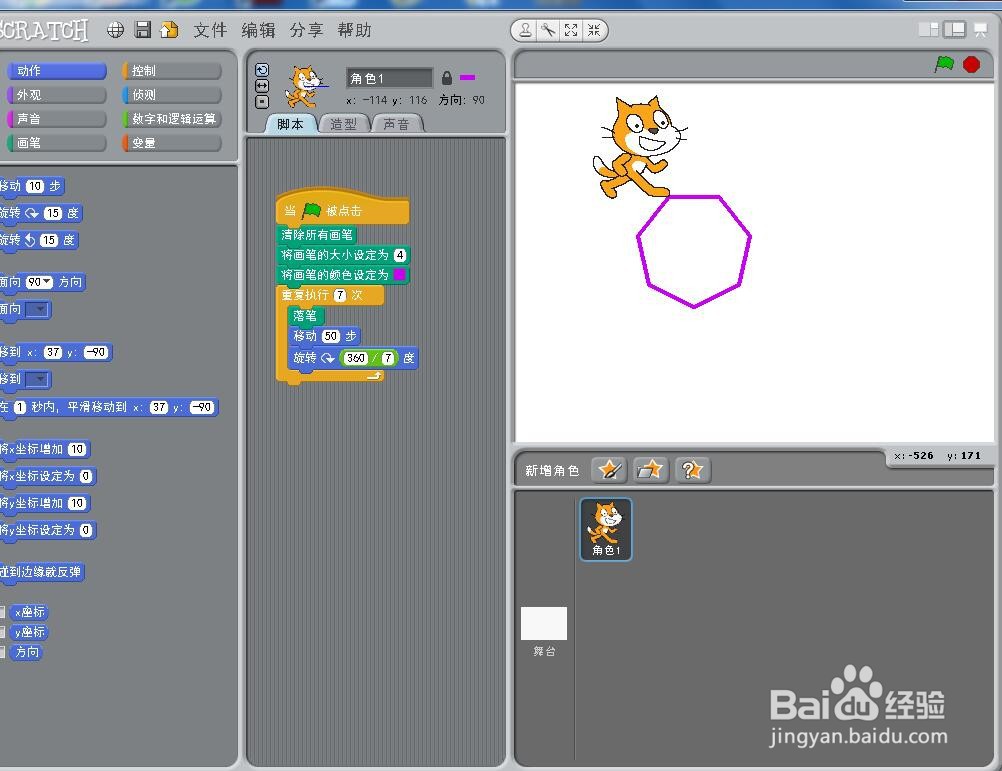The height and width of the screenshot is (771, 1002).
Task: Open the empty 面向 target dropdown
Action: click(x=36, y=310)
